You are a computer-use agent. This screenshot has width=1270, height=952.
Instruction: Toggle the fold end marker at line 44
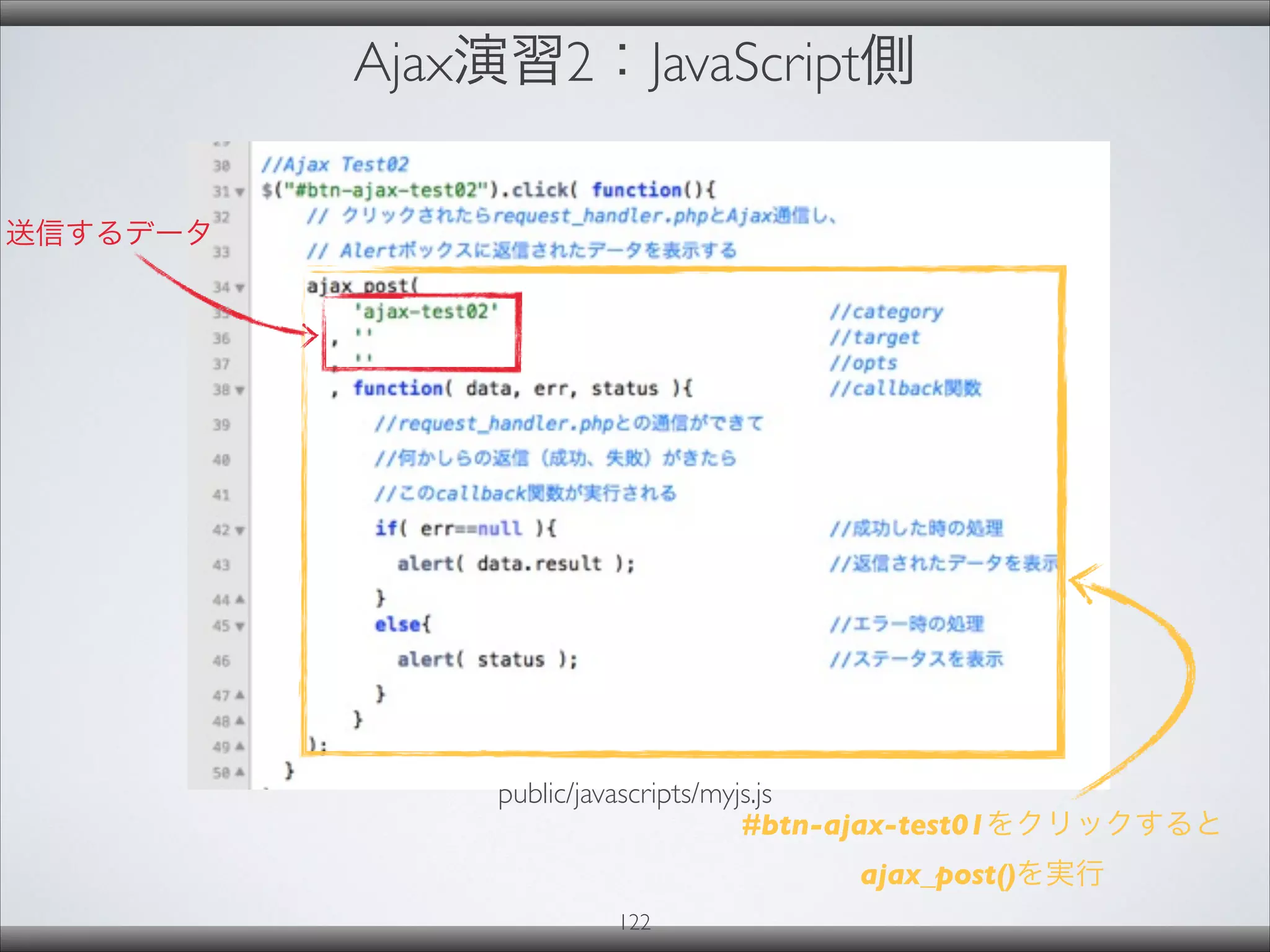click(x=240, y=599)
